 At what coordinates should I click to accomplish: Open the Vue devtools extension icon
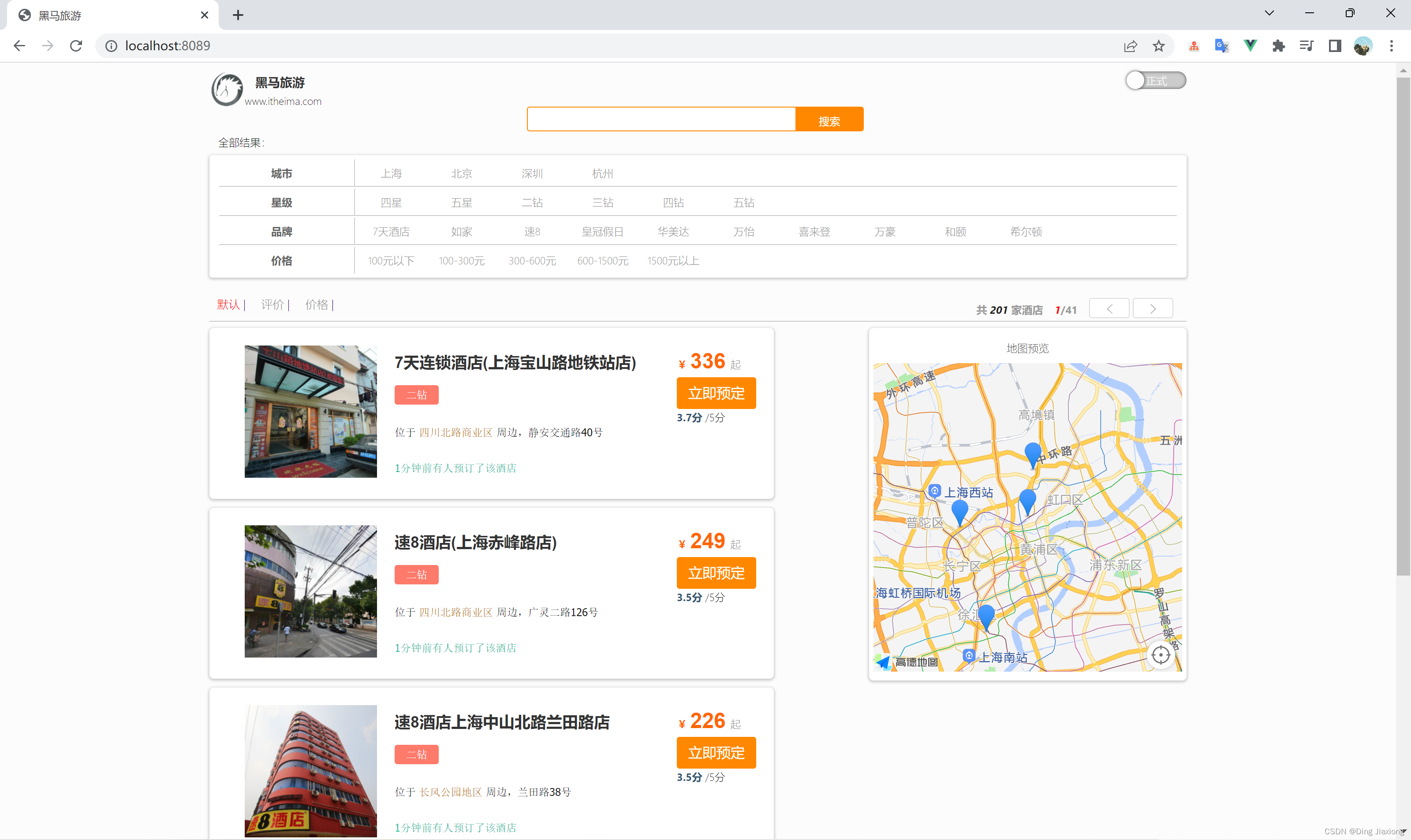(x=1250, y=46)
